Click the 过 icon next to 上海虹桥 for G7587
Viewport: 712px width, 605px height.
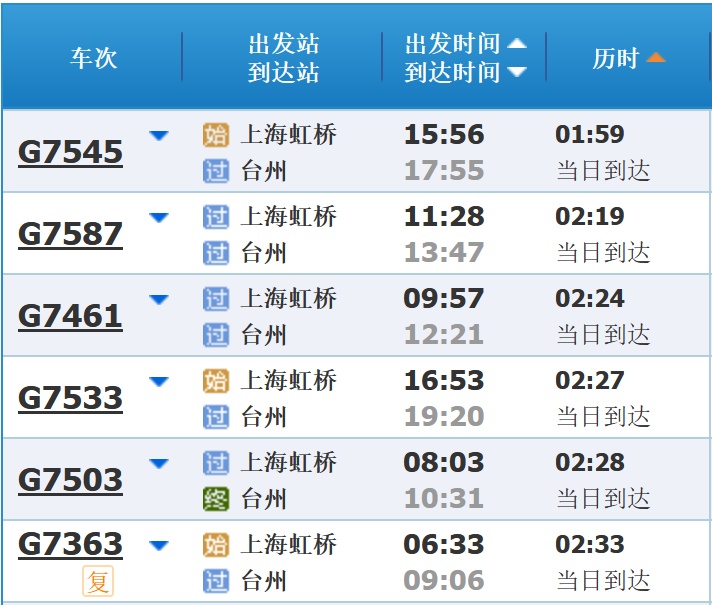[x=216, y=217]
